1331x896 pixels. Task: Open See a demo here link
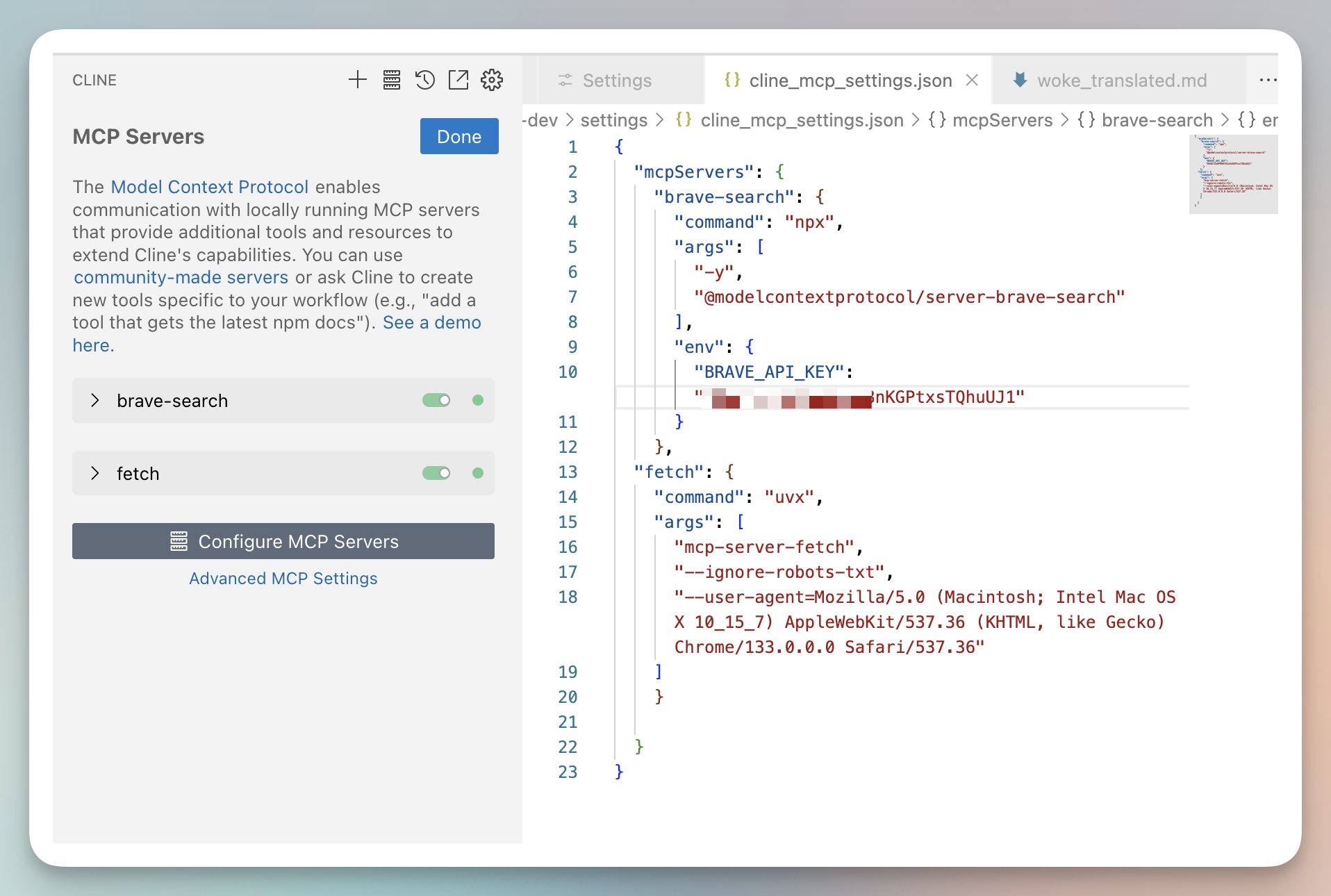(x=431, y=323)
